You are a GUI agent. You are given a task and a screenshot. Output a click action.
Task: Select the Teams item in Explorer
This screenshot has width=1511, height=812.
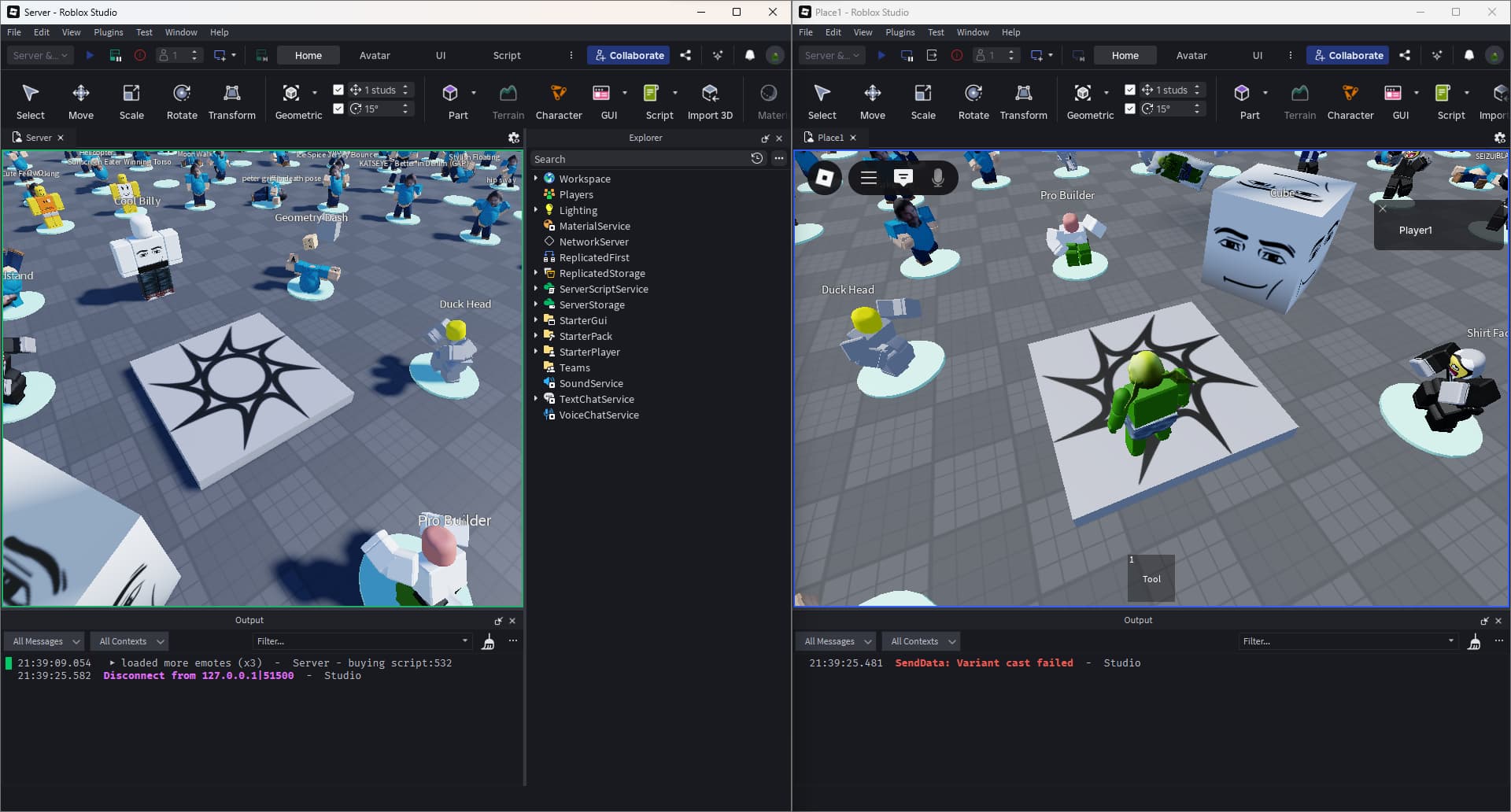click(x=574, y=367)
